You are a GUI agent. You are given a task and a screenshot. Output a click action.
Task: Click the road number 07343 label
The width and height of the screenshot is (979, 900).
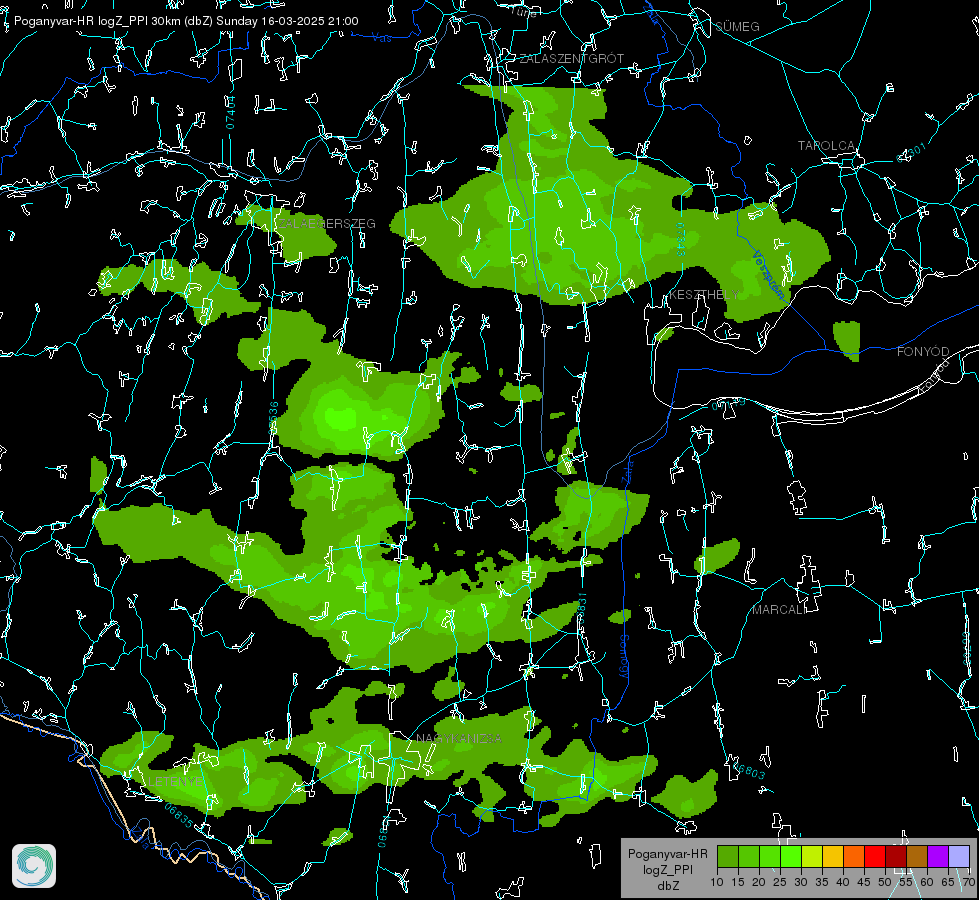(681, 240)
